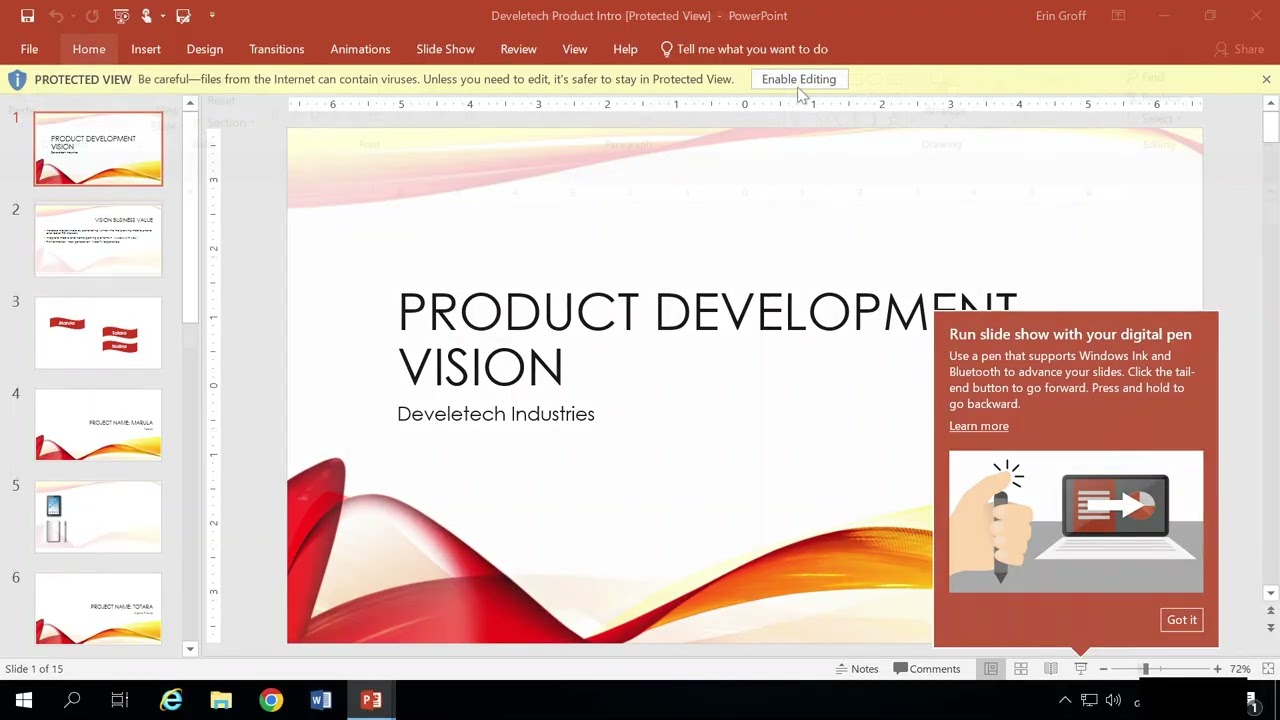This screenshot has width=1280, height=720.
Task: Click the Protected View info shield icon
Action: tap(17, 79)
